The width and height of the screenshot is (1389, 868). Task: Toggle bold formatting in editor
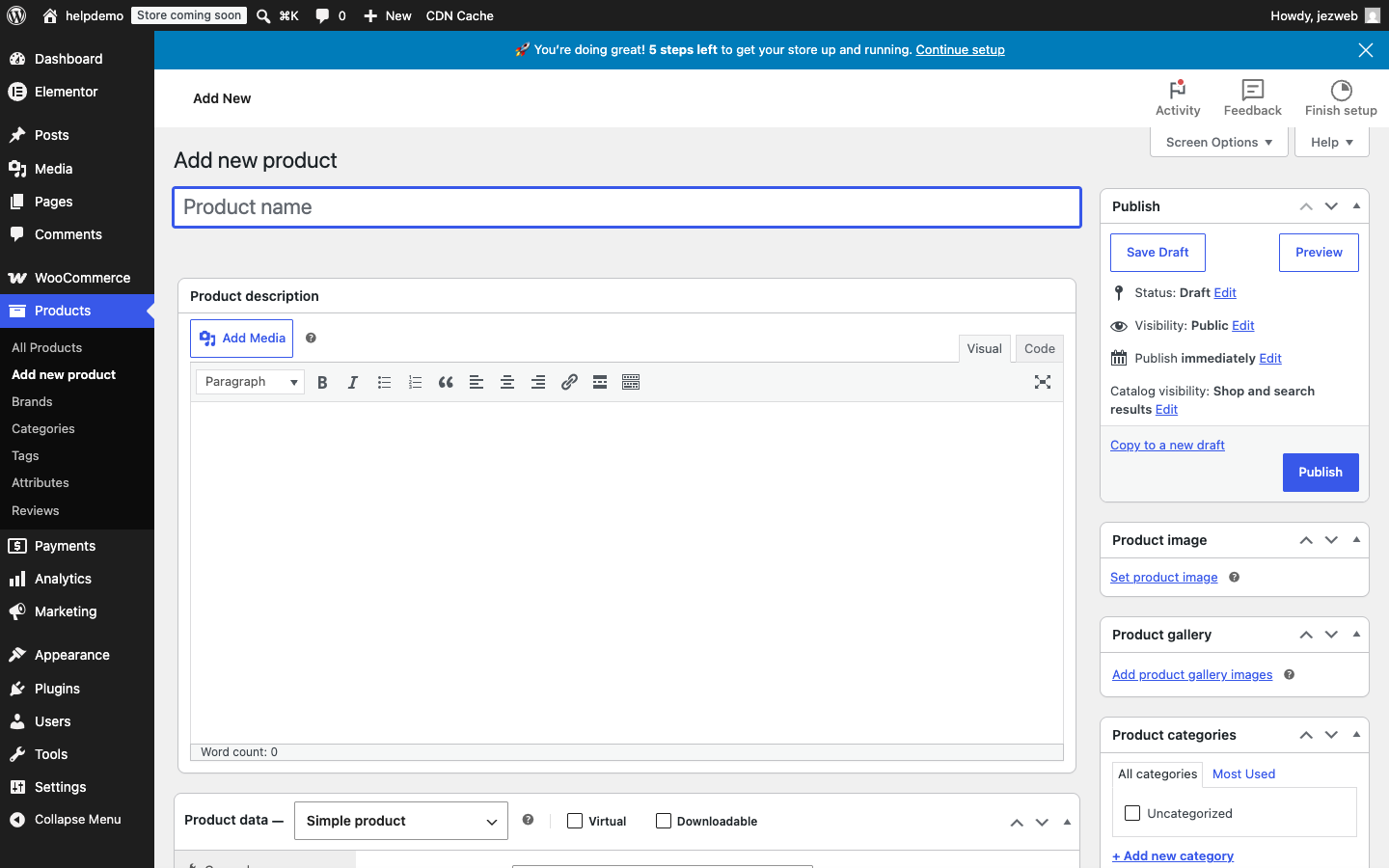pyautogui.click(x=322, y=383)
